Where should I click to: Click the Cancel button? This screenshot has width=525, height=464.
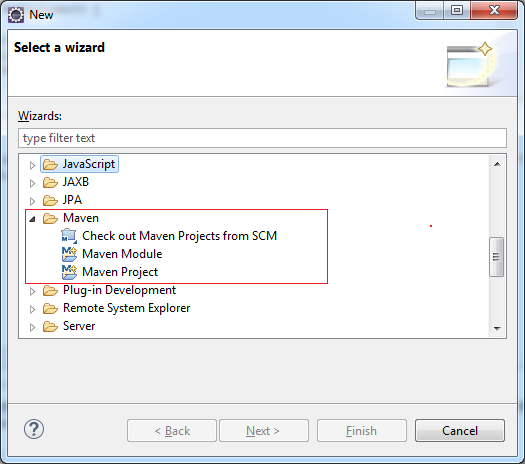click(460, 431)
